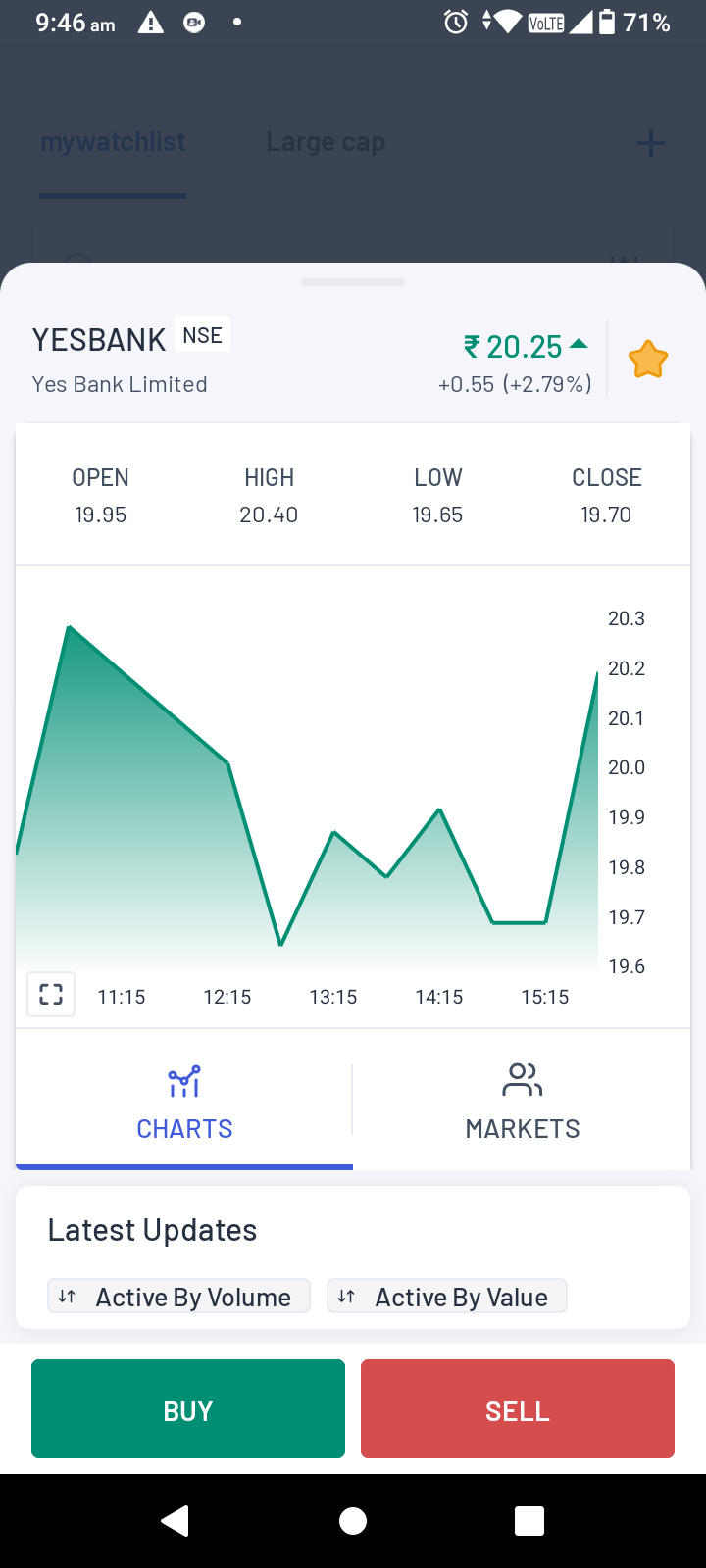Tap the green BUY button
This screenshot has width=706, height=1568.
pos(188,1409)
